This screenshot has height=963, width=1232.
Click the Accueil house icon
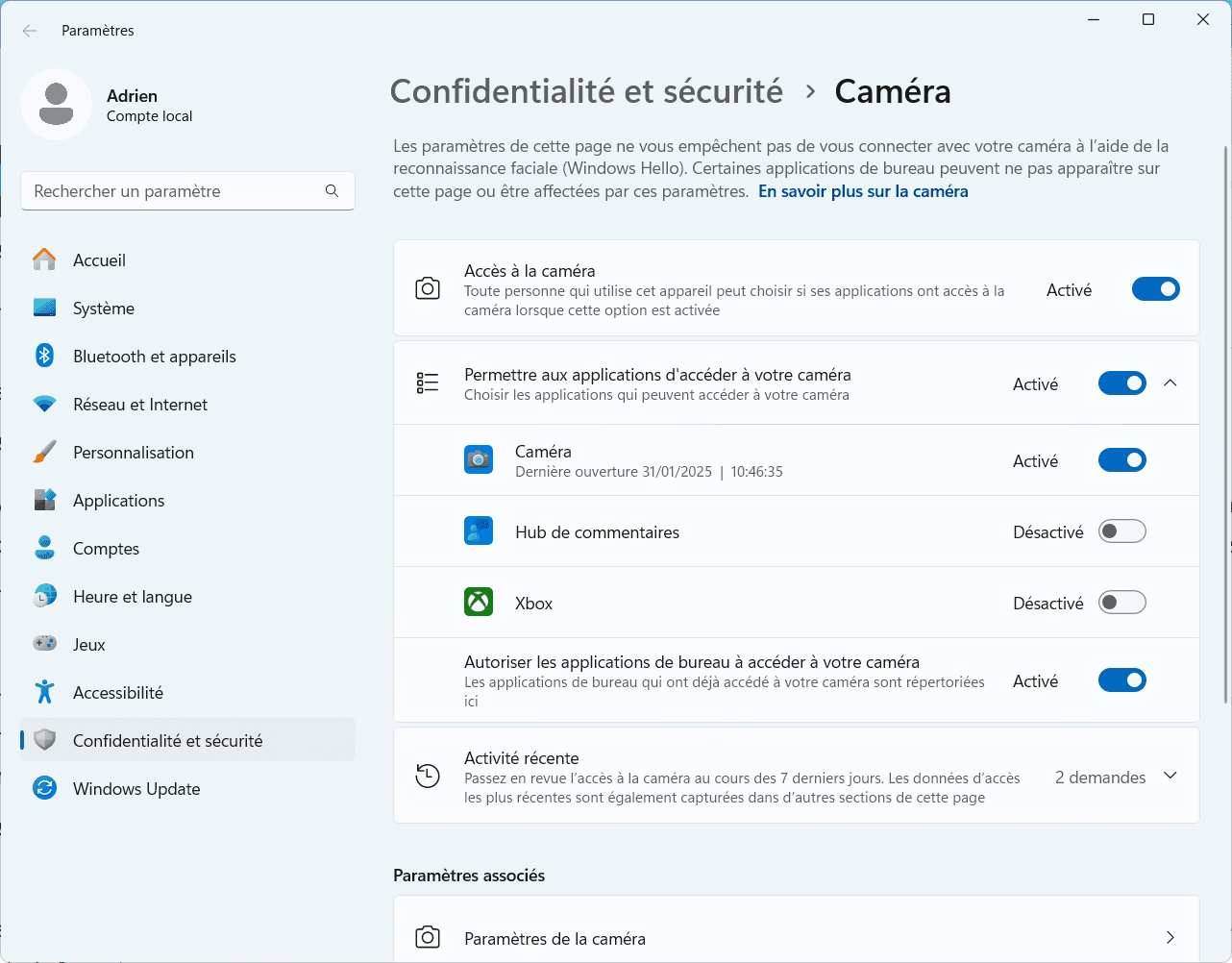coord(44,259)
